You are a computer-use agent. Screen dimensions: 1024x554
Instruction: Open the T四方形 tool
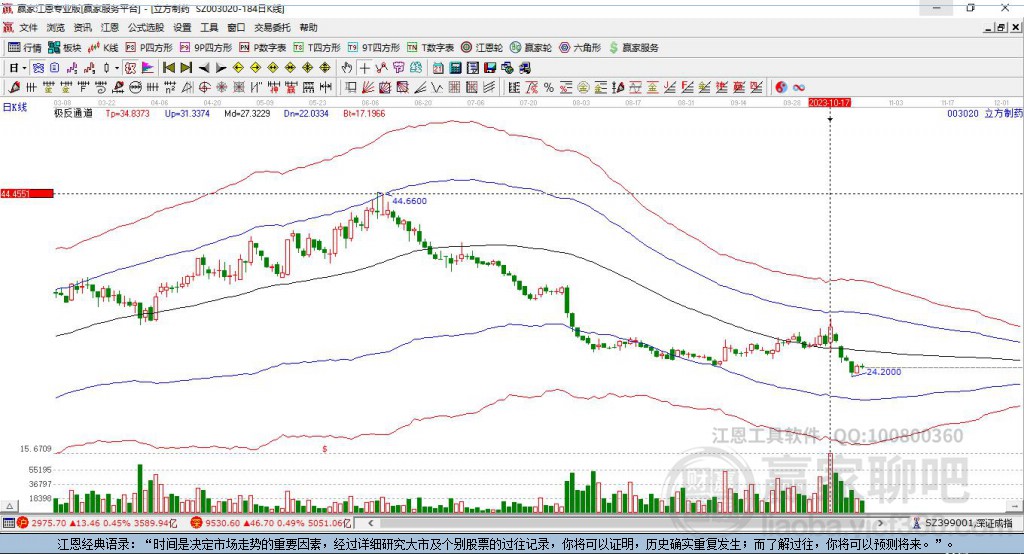tap(317, 48)
